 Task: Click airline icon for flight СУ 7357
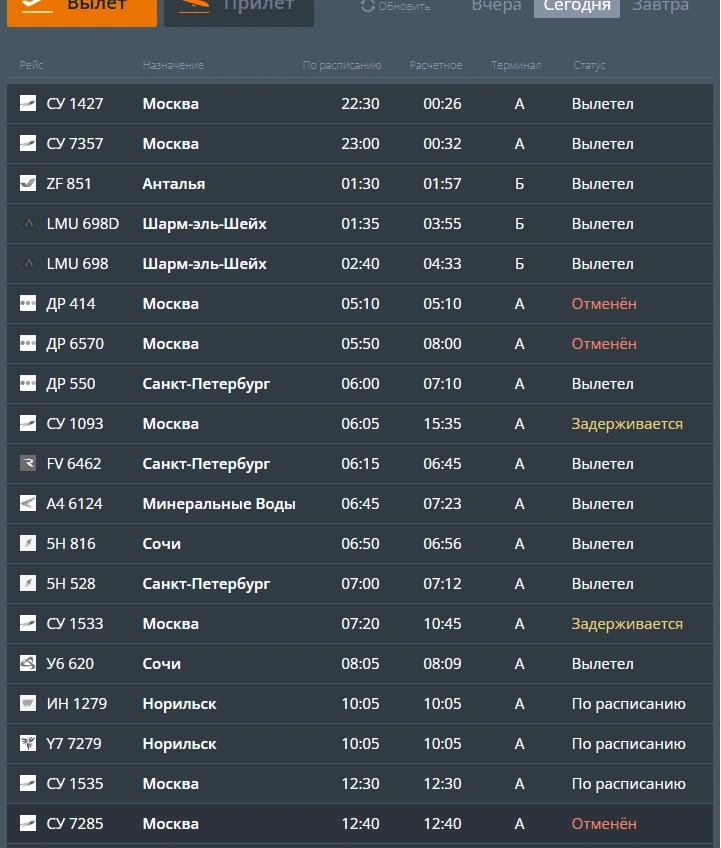(28, 143)
